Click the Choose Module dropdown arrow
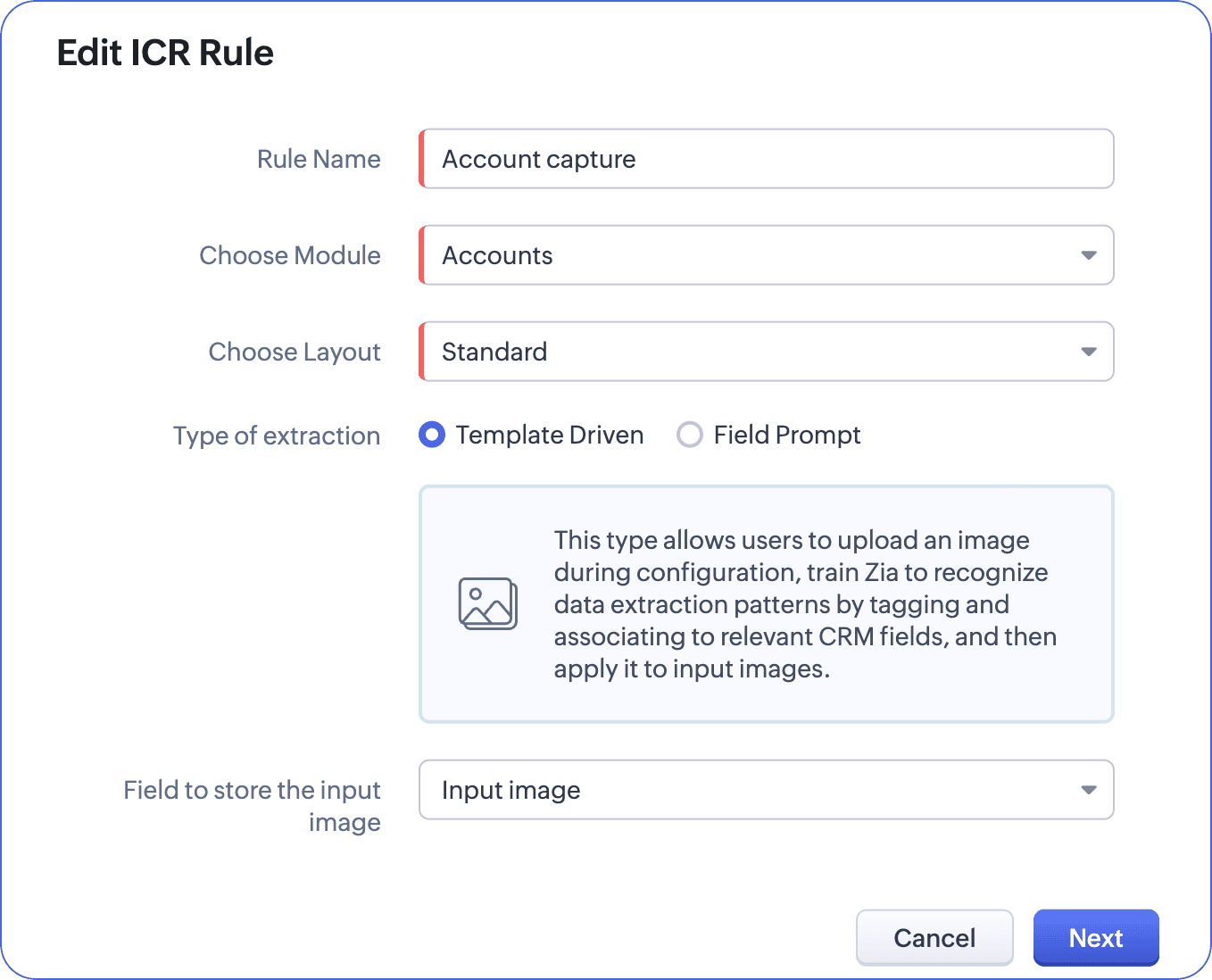This screenshot has width=1212, height=980. coord(1088,255)
